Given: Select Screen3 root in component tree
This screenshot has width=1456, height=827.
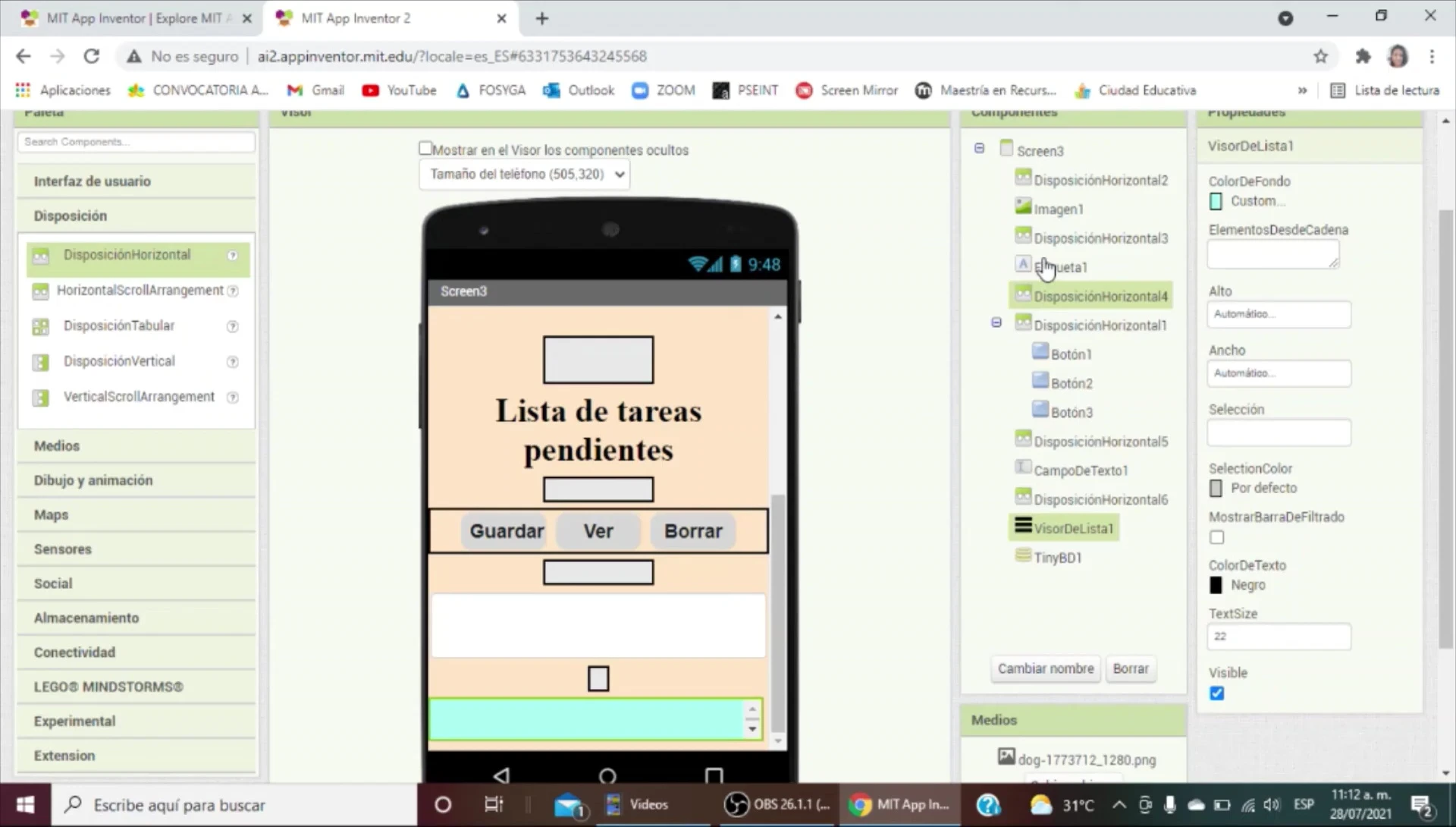Looking at the screenshot, I should (x=1040, y=151).
